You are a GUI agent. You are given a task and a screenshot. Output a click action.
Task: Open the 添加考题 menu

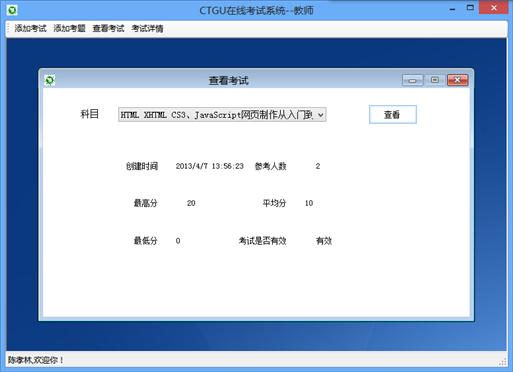coord(69,29)
